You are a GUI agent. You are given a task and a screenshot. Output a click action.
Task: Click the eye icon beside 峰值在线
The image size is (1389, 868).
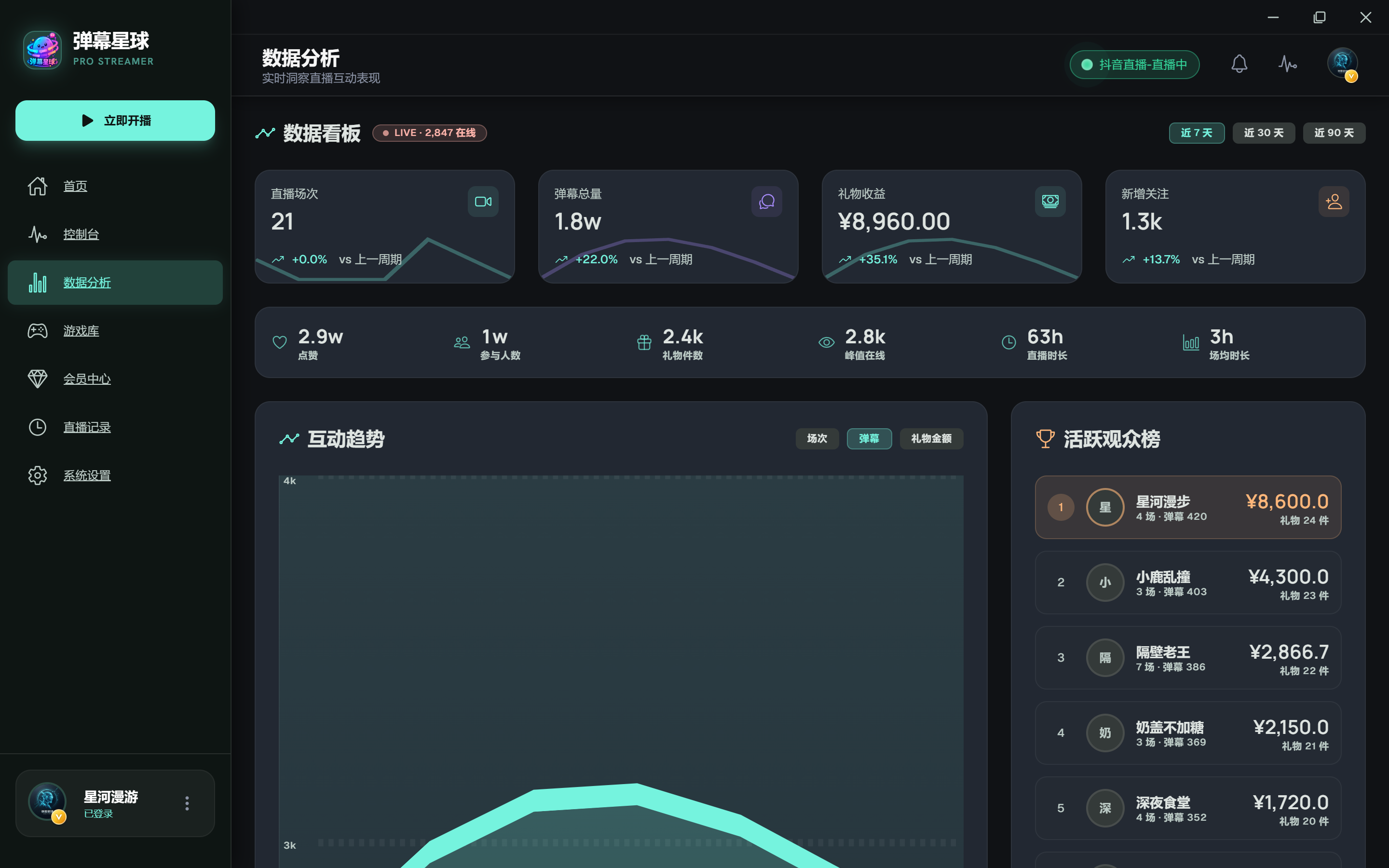click(x=826, y=343)
